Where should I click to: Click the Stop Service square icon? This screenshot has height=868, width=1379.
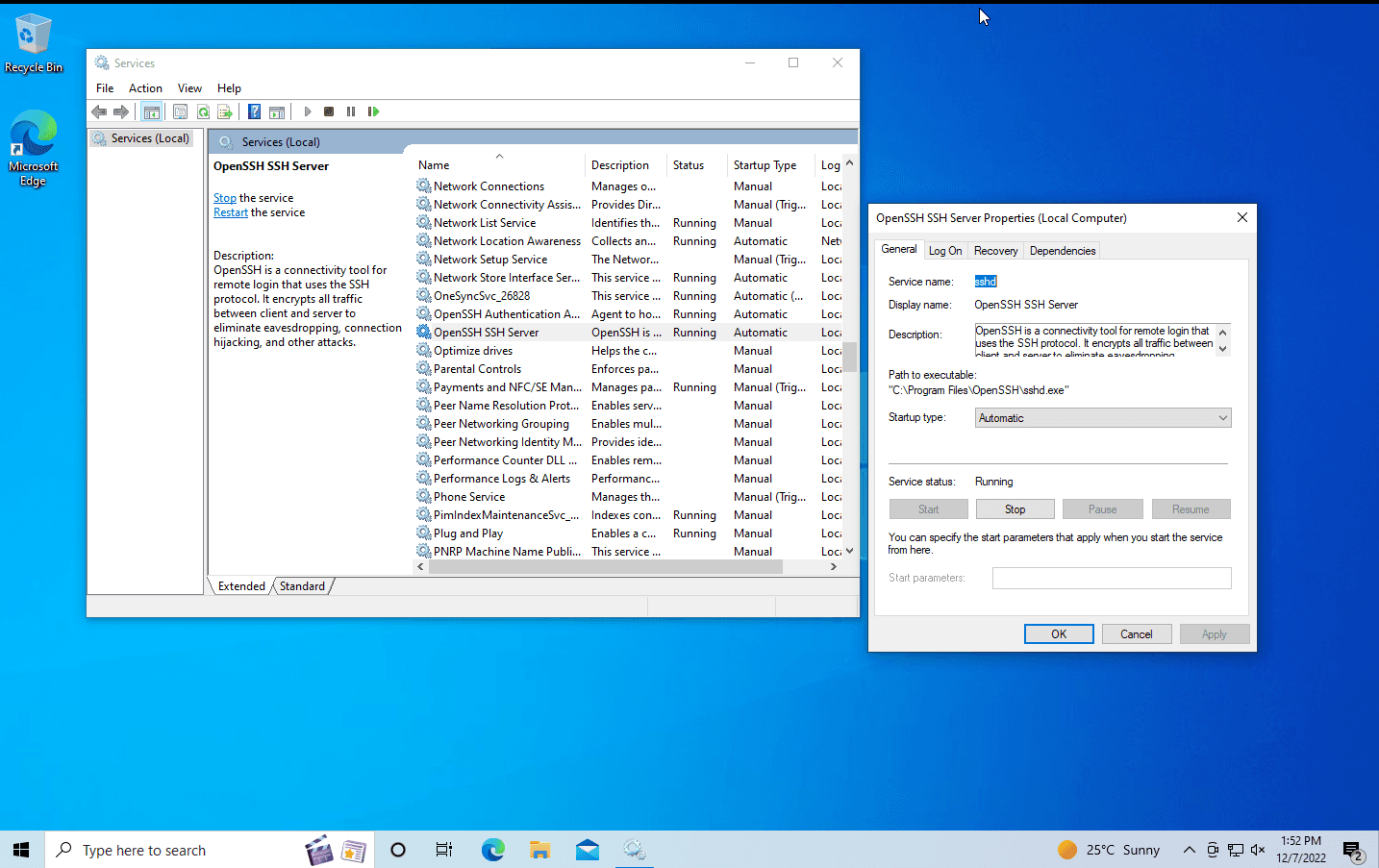(329, 112)
